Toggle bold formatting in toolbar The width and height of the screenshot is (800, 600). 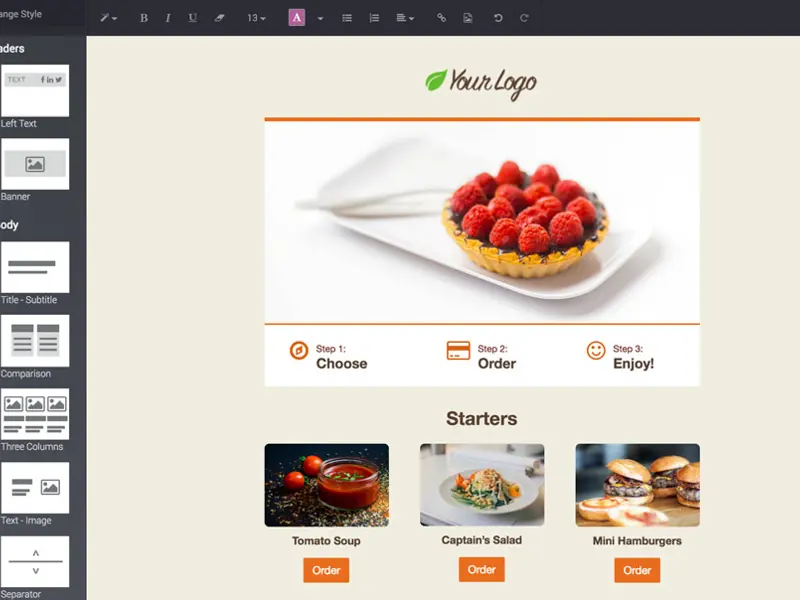tap(144, 18)
